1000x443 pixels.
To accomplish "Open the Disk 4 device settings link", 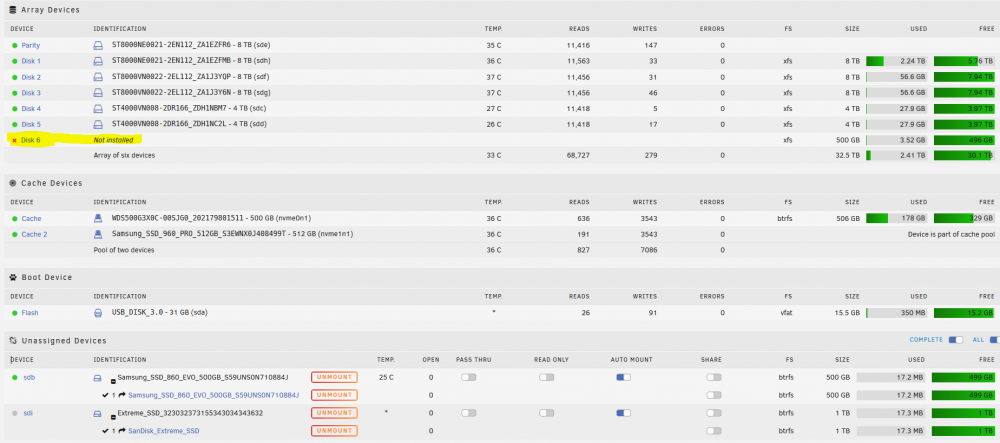I will coord(31,109).
